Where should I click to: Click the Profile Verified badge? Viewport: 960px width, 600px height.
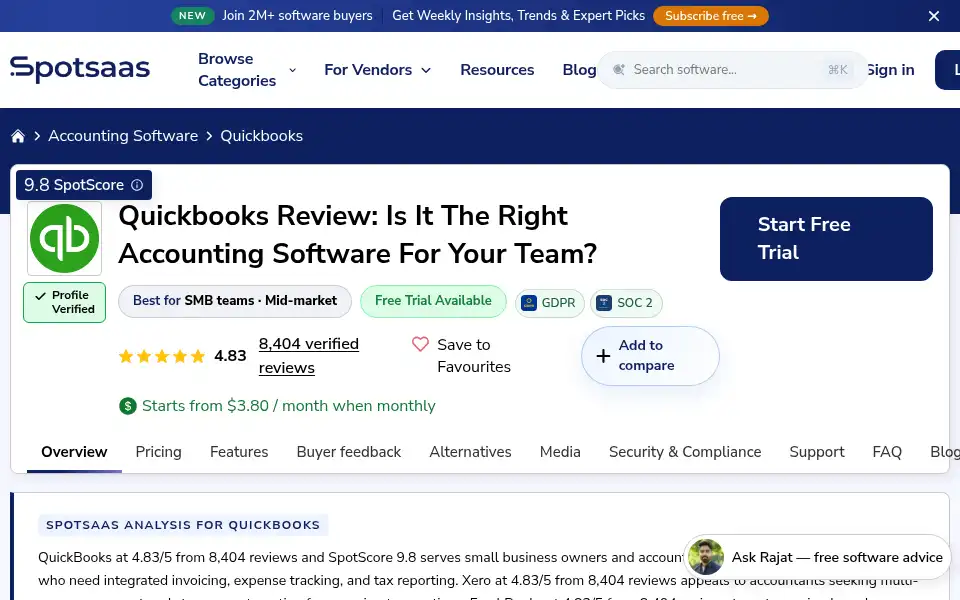(64, 302)
